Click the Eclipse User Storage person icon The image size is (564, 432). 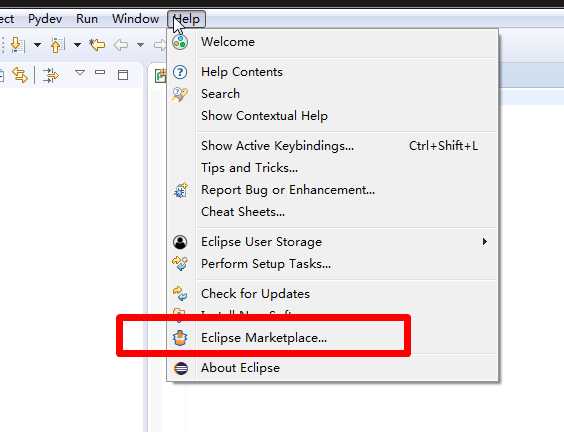(x=180, y=242)
